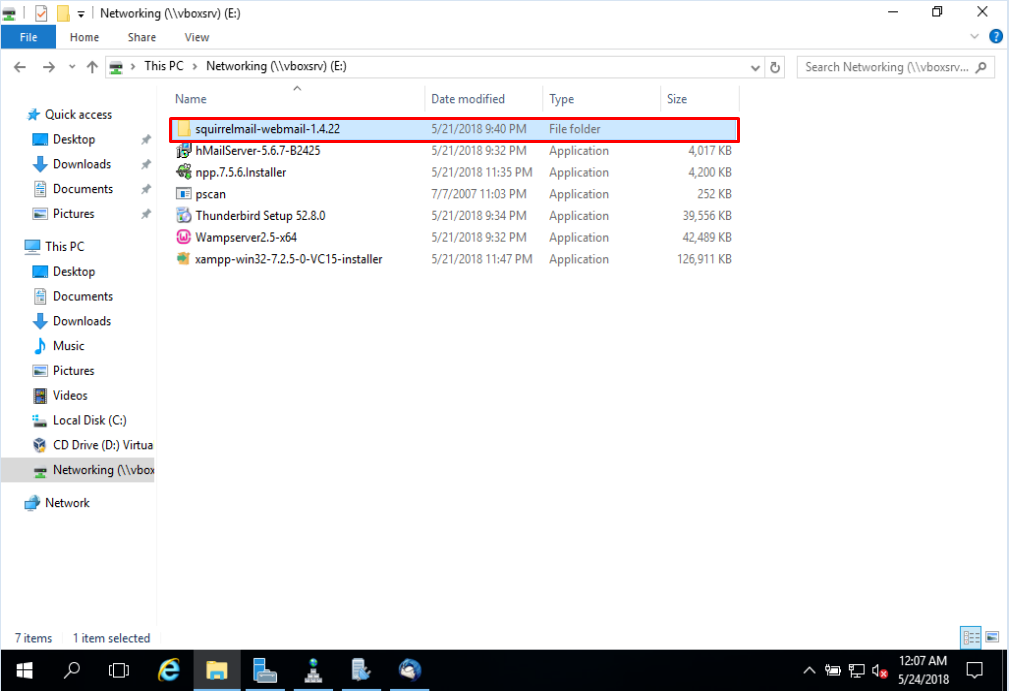This screenshot has width=1009, height=691.
Task: Sort by the Size column header
Action: (676, 99)
